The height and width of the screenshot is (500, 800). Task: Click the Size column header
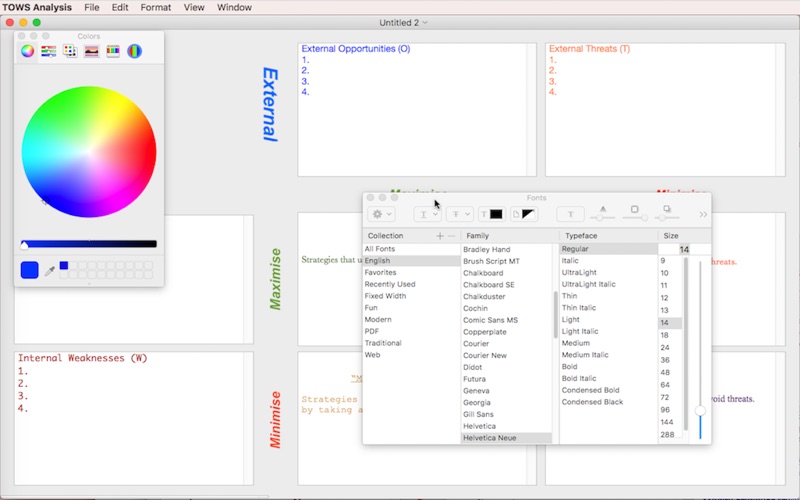685,236
